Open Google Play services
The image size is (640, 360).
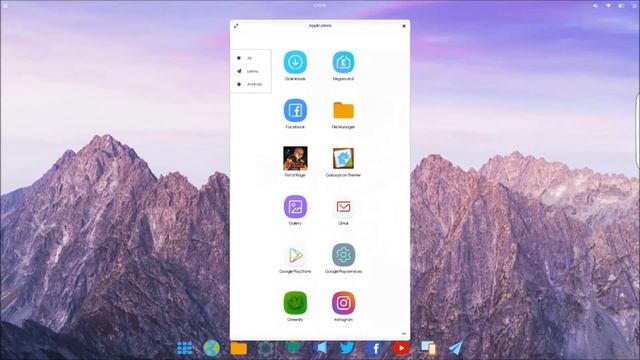click(x=343, y=255)
